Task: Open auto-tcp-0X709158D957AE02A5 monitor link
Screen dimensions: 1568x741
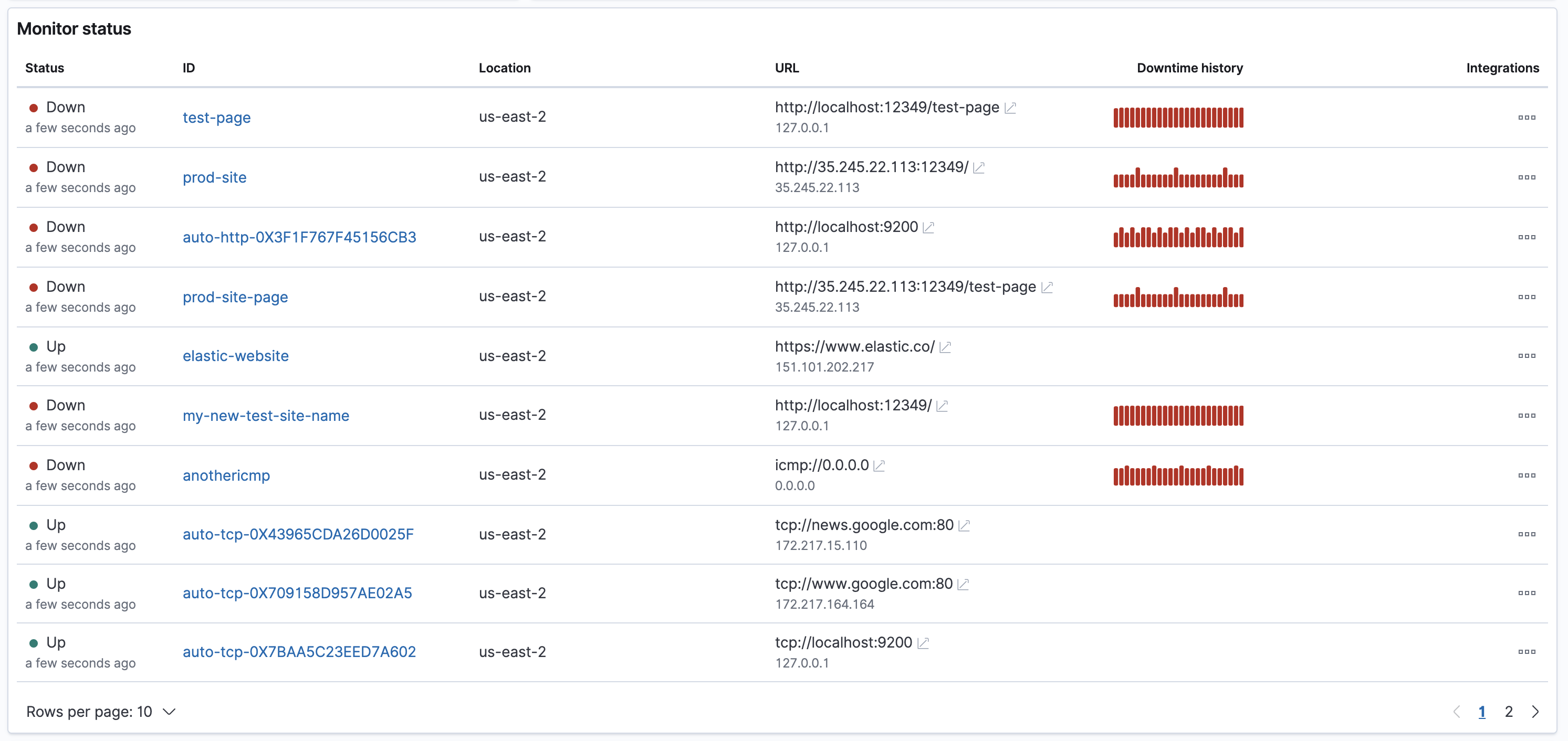Action: click(297, 593)
